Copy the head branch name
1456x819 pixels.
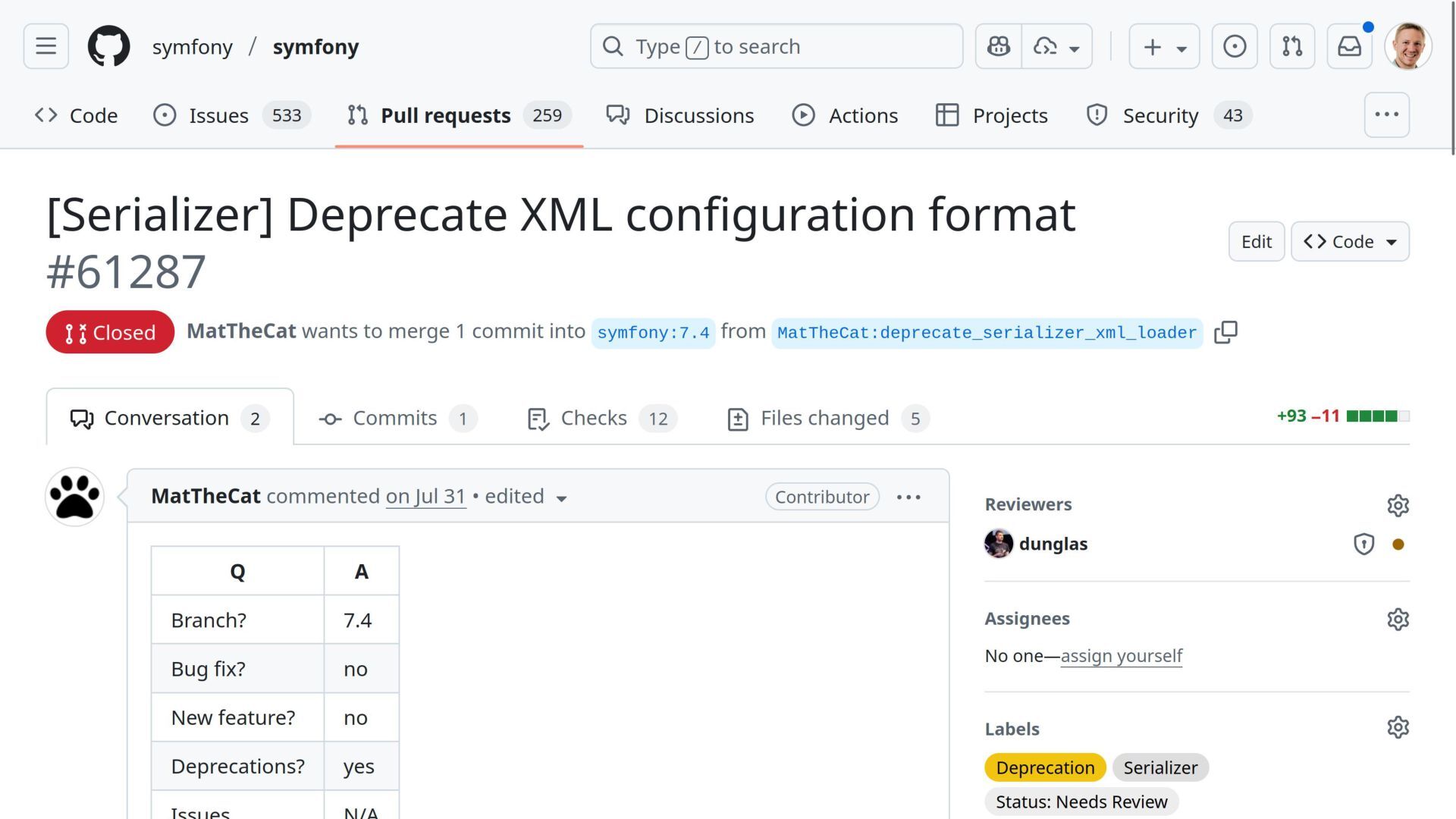1225,332
